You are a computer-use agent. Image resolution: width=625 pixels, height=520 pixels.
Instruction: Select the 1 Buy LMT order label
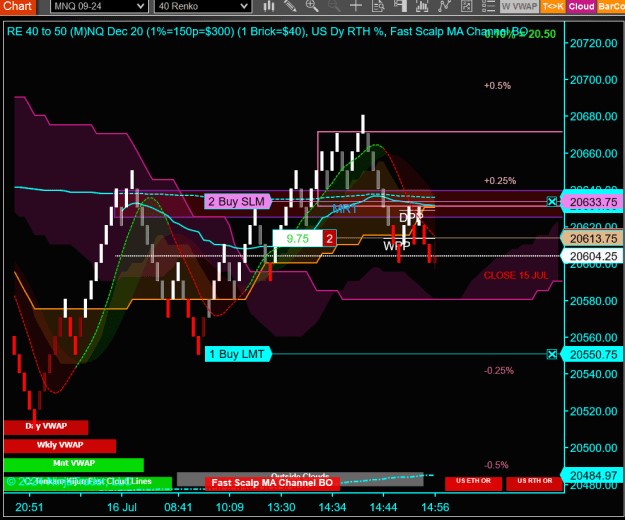(x=238, y=354)
